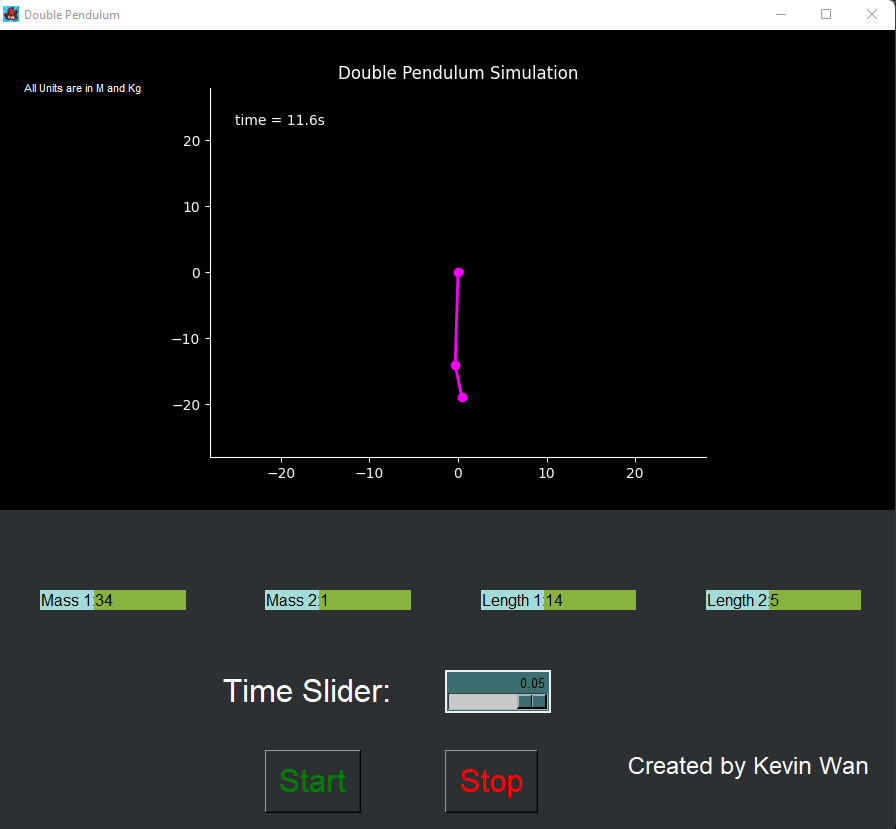Click the middle pendulum bob
This screenshot has height=829, width=896.
[455, 365]
